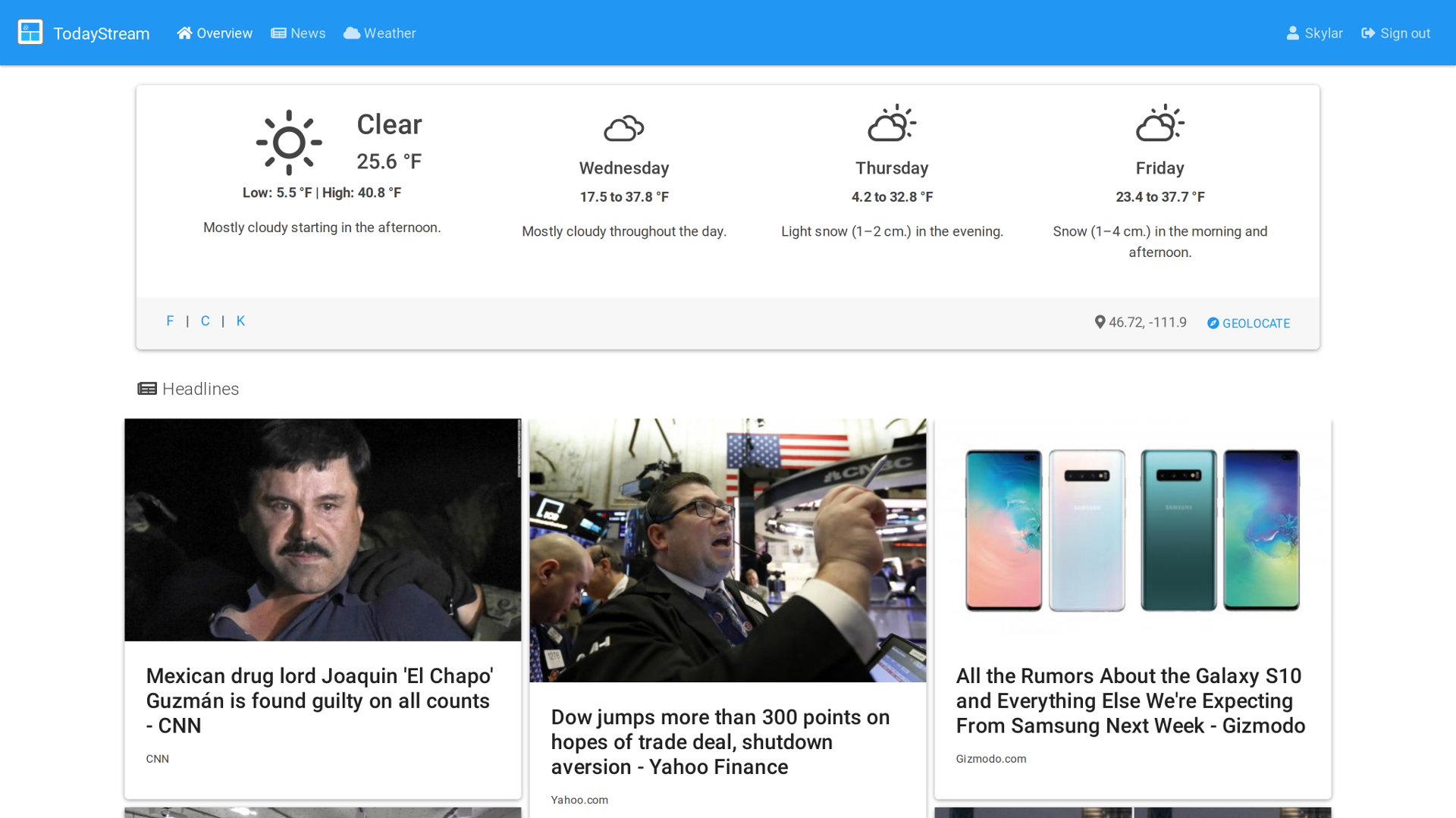This screenshot has width=1456, height=818.
Task: Click Thursday's partly cloudy icon
Action: pos(892,123)
